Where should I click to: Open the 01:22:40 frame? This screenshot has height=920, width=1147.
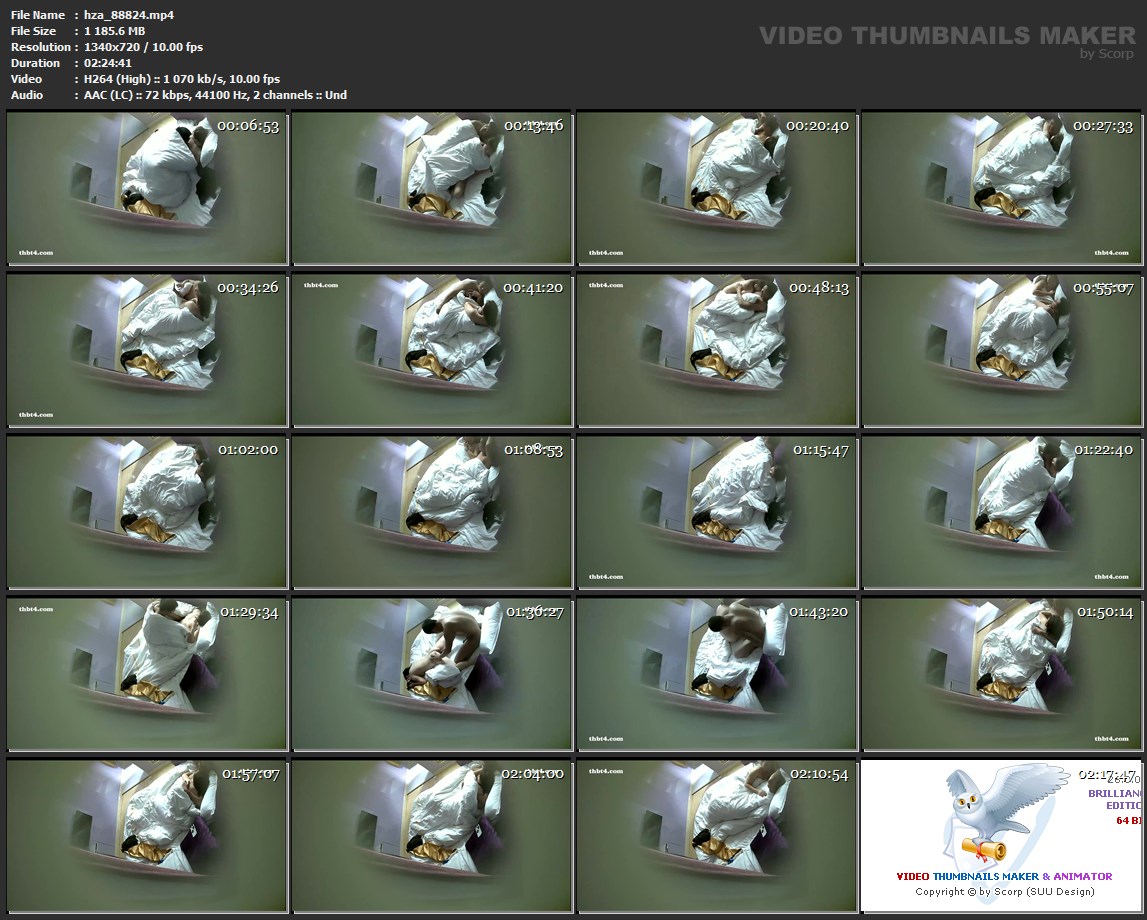click(1002, 512)
